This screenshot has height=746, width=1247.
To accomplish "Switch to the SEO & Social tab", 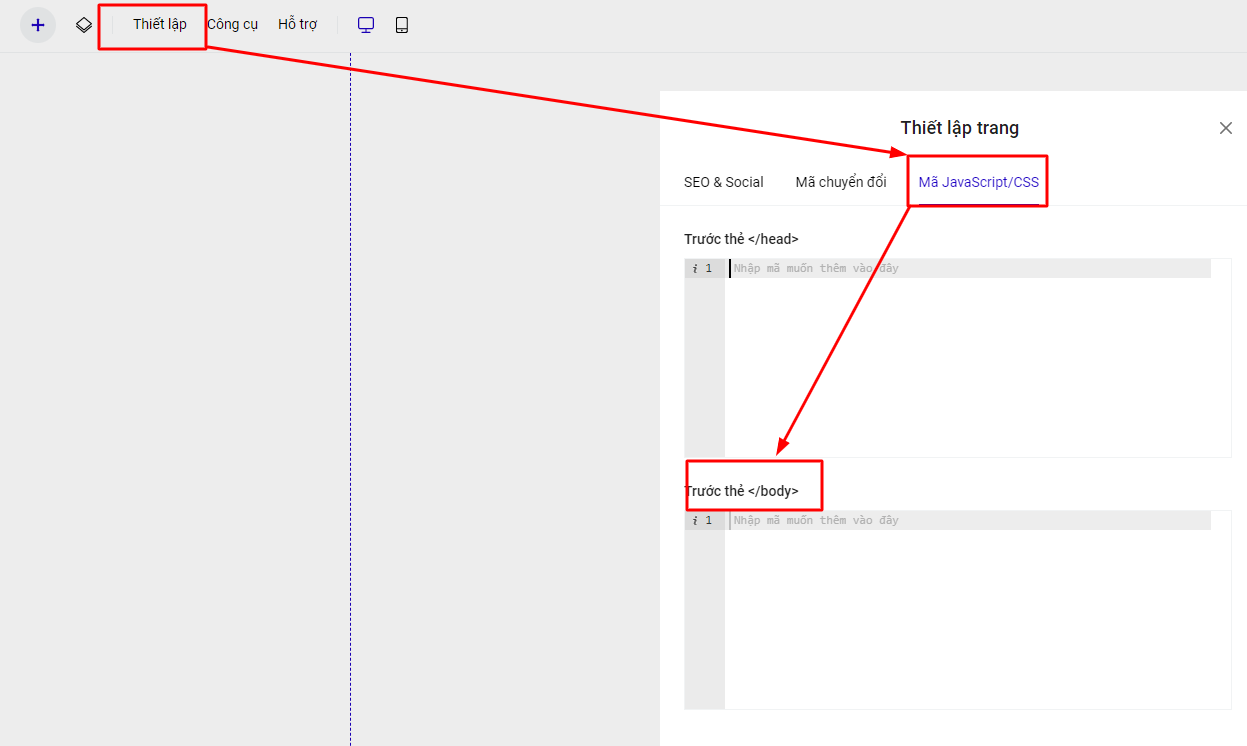I will (x=723, y=182).
